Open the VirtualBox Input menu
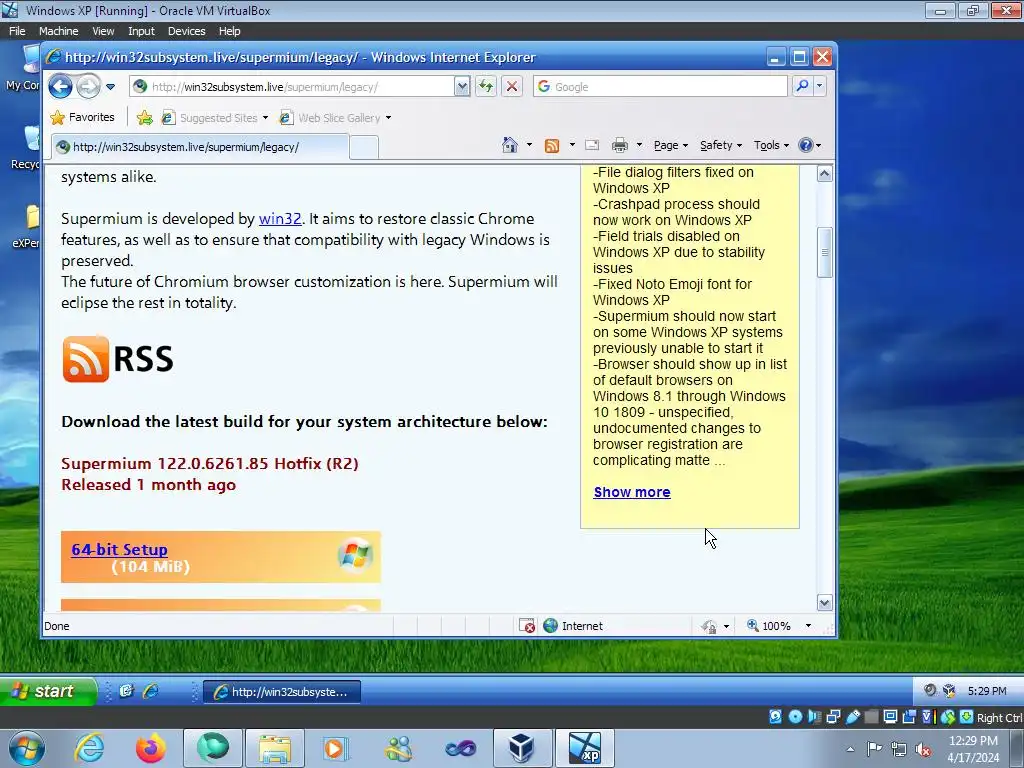Viewport: 1024px width, 768px height. click(141, 31)
